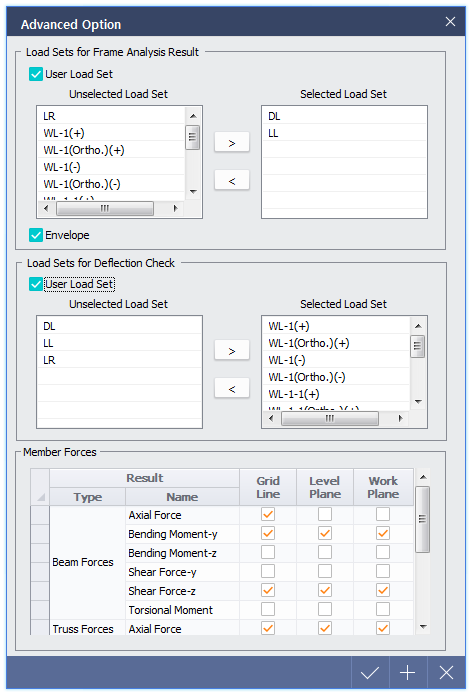Cancel with the X icon in bottom bar
Viewport: 472px width, 695px height.
coord(446,673)
